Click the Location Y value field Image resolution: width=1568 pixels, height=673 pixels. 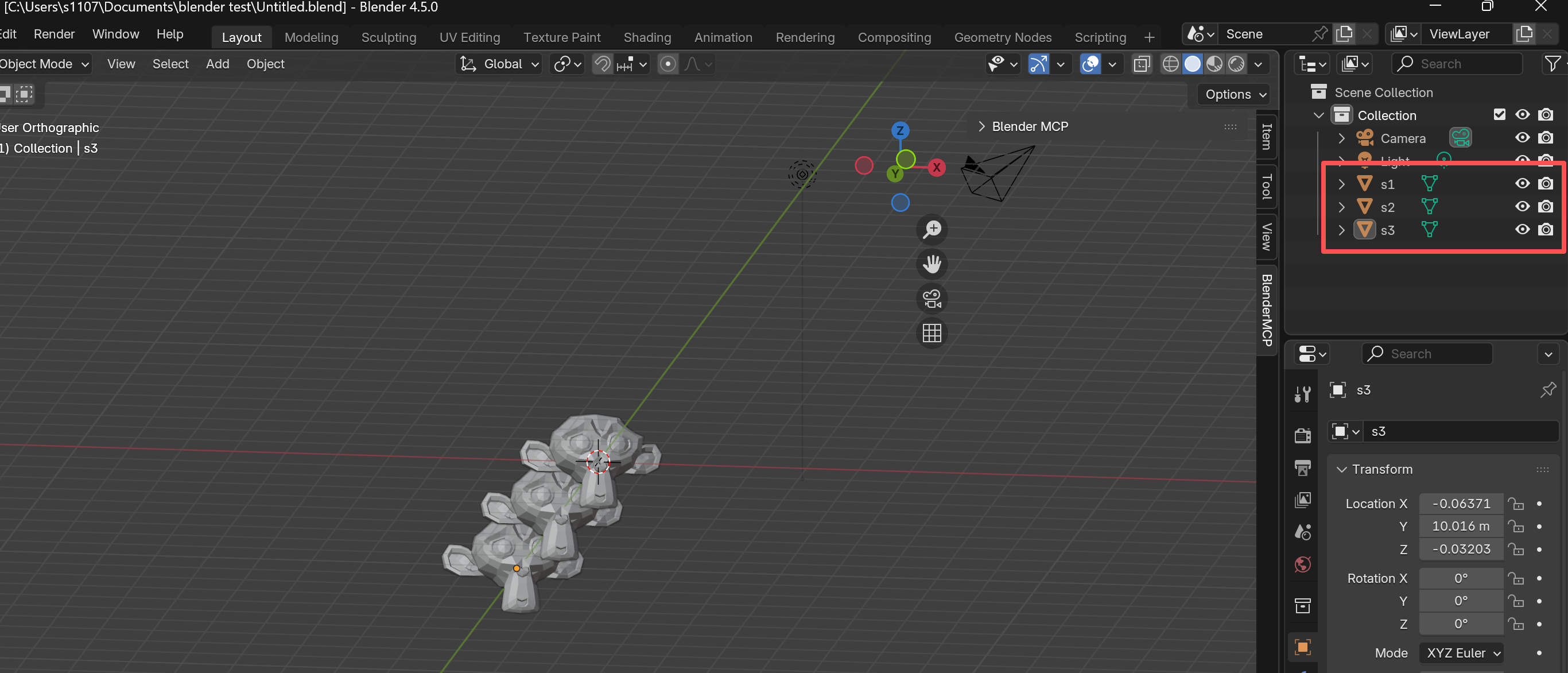1460,526
